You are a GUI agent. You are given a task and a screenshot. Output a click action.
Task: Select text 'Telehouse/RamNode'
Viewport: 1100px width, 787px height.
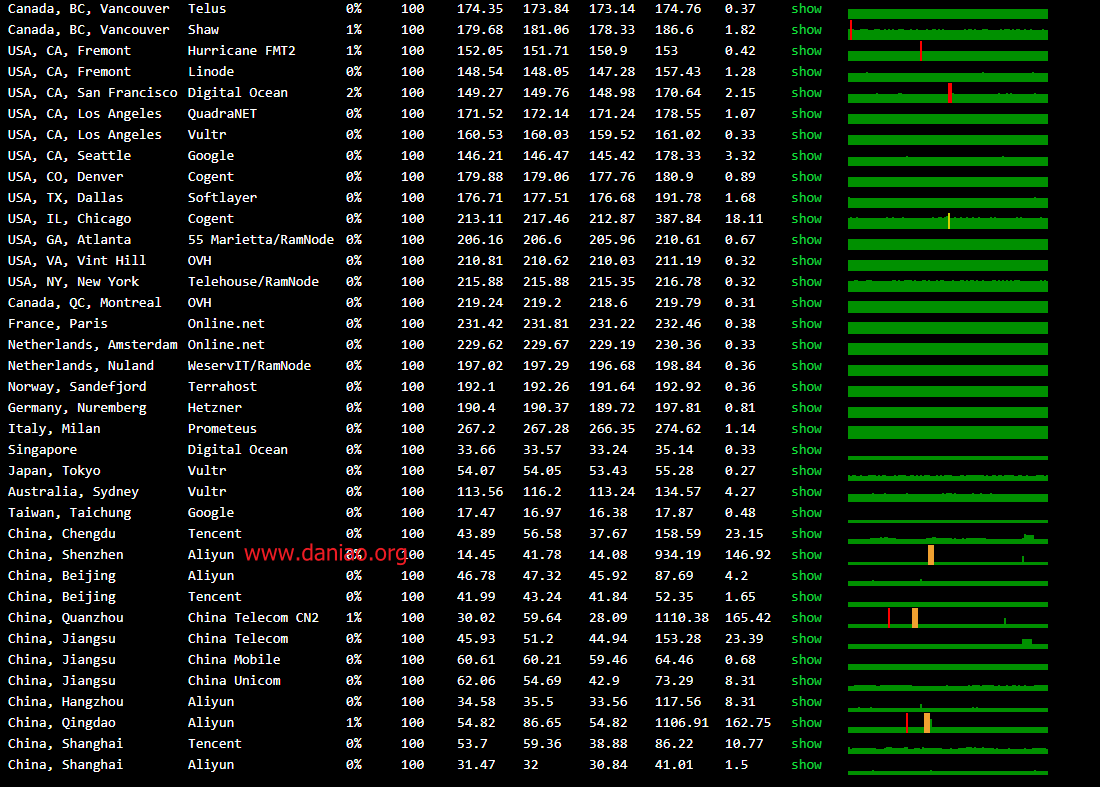click(253, 281)
